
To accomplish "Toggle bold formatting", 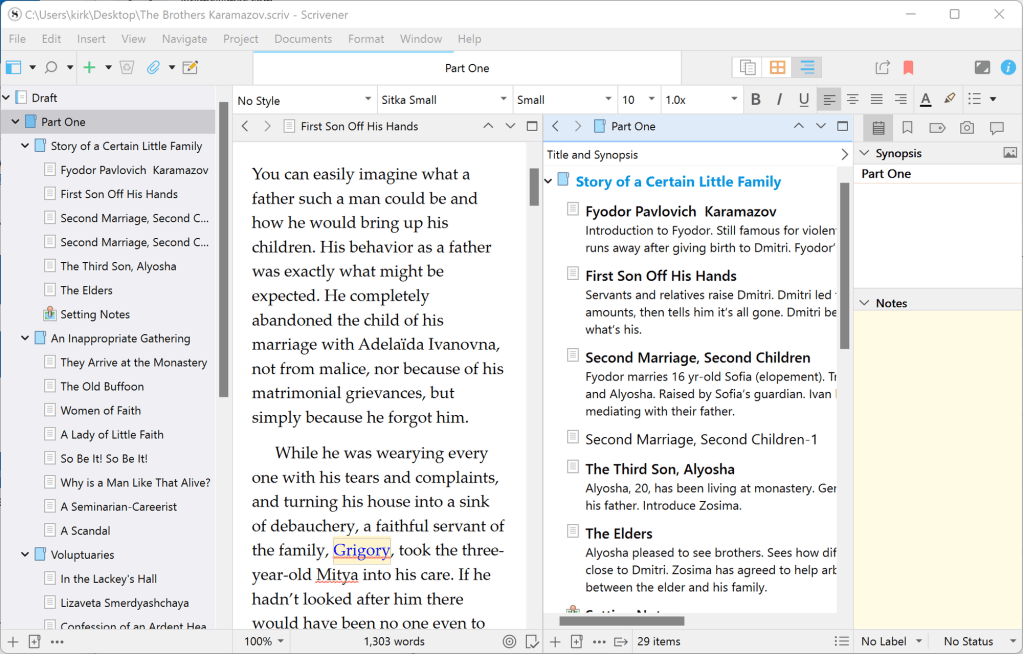I will click(756, 99).
